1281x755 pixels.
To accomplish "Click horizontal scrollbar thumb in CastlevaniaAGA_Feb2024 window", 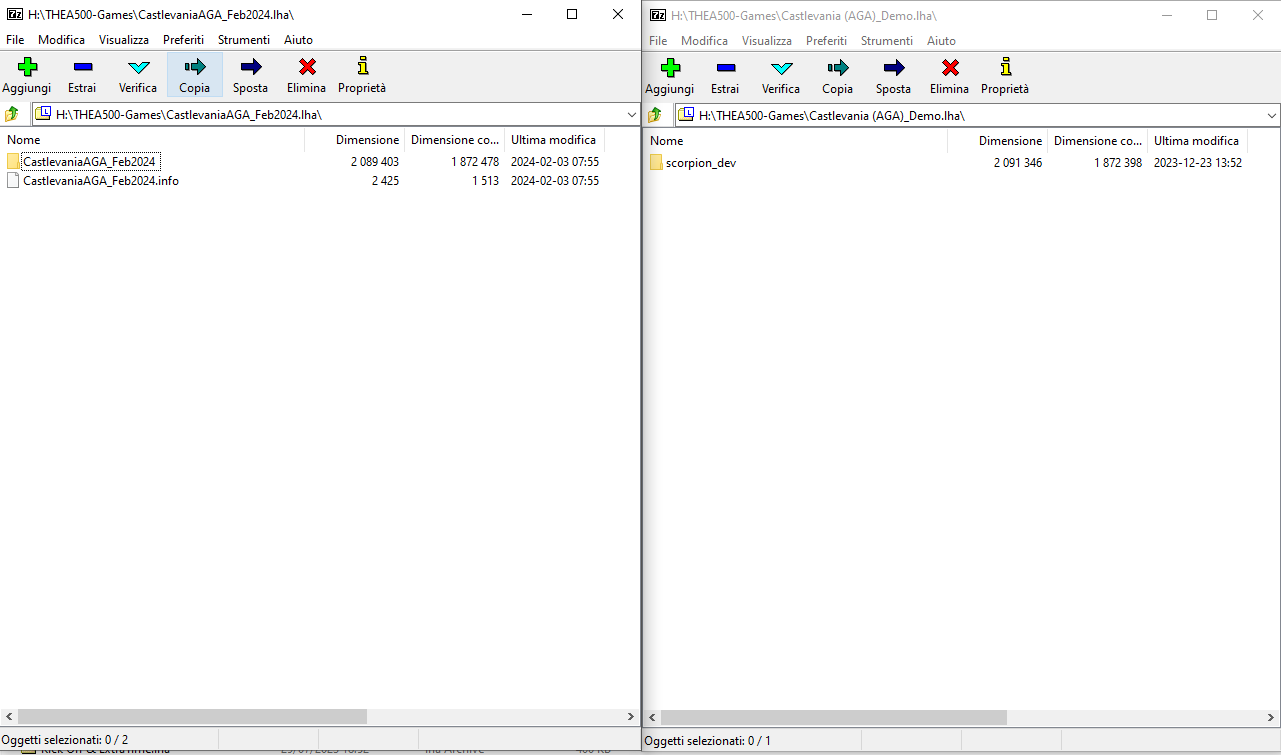I will [192, 717].
